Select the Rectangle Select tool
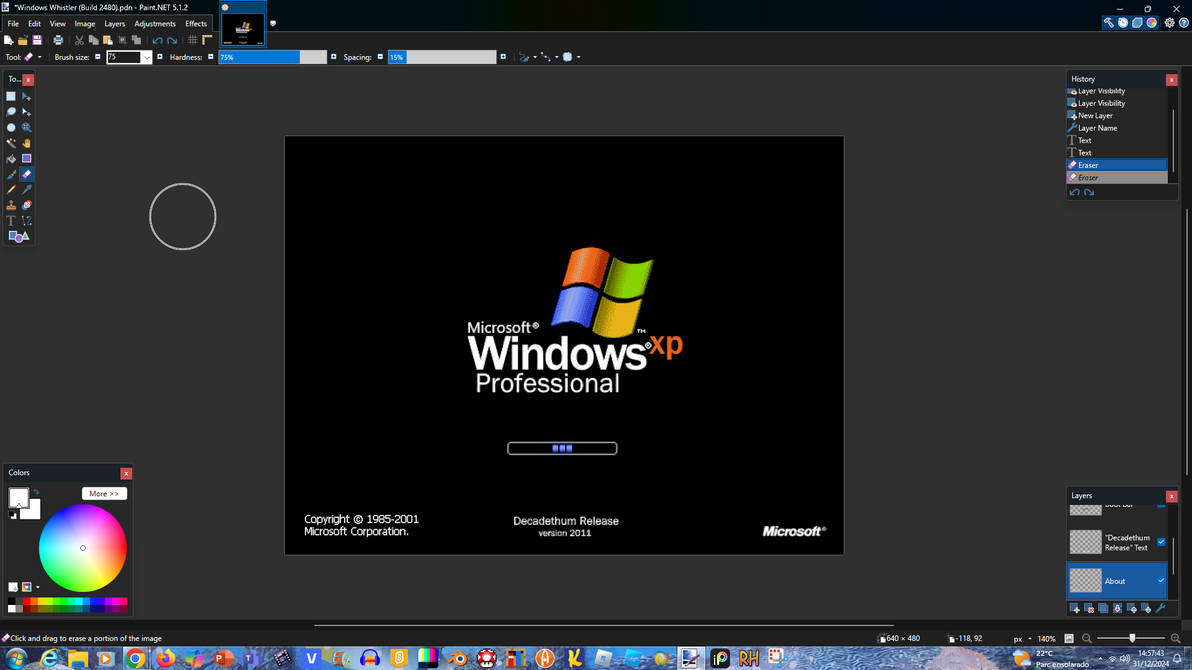Viewport: 1192px width, 670px height. point(11,97)
